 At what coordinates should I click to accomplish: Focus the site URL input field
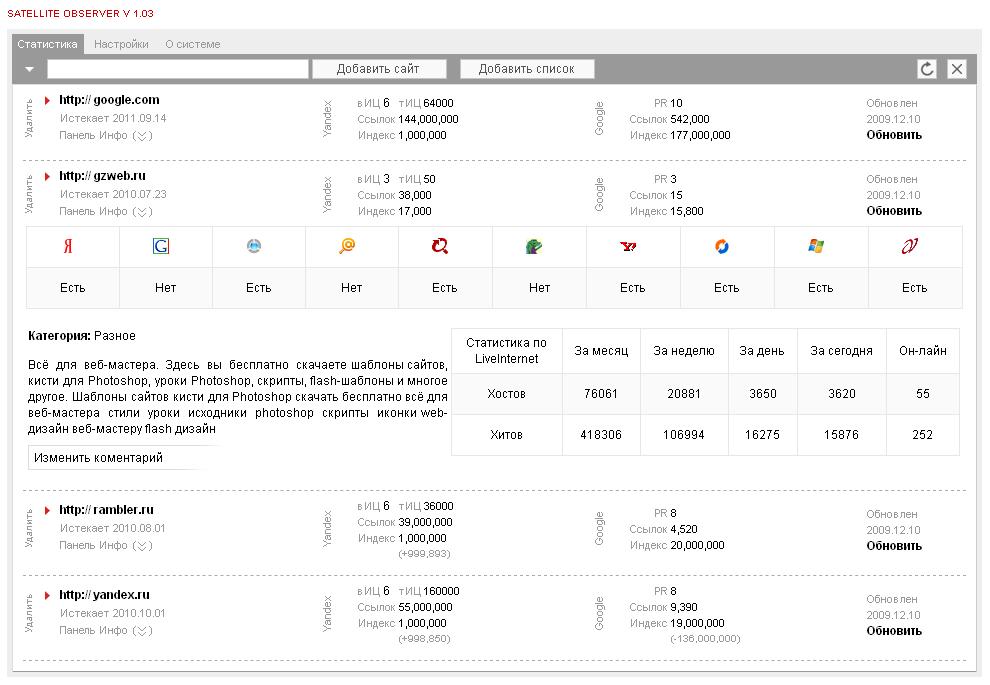(x=177, y=69)
